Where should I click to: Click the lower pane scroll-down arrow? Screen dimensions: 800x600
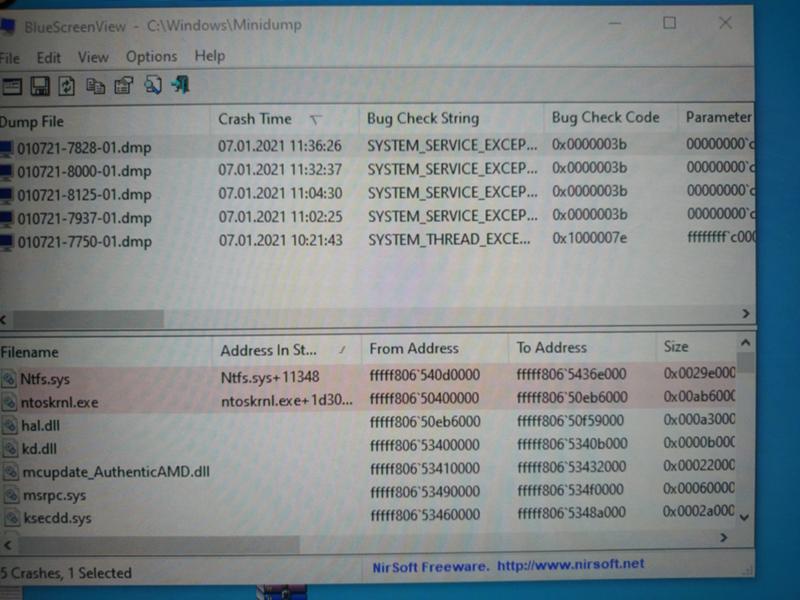(x=743, y=517)
